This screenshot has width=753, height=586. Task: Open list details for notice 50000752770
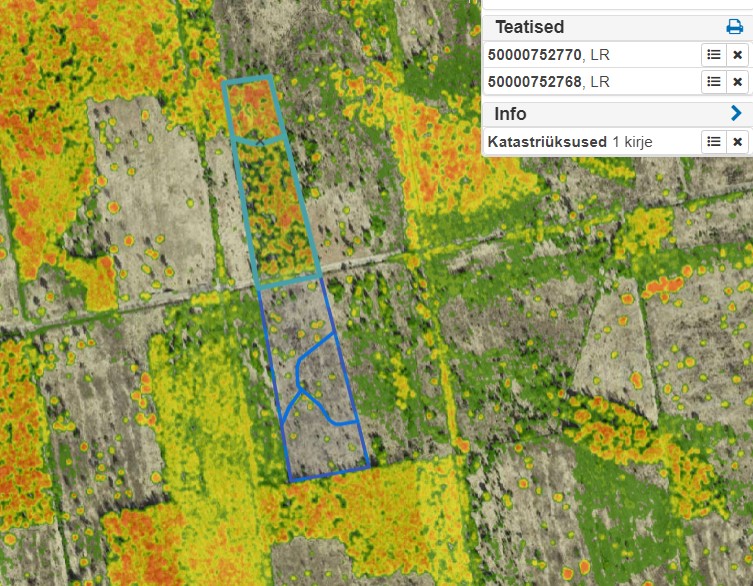click(714, 55)
